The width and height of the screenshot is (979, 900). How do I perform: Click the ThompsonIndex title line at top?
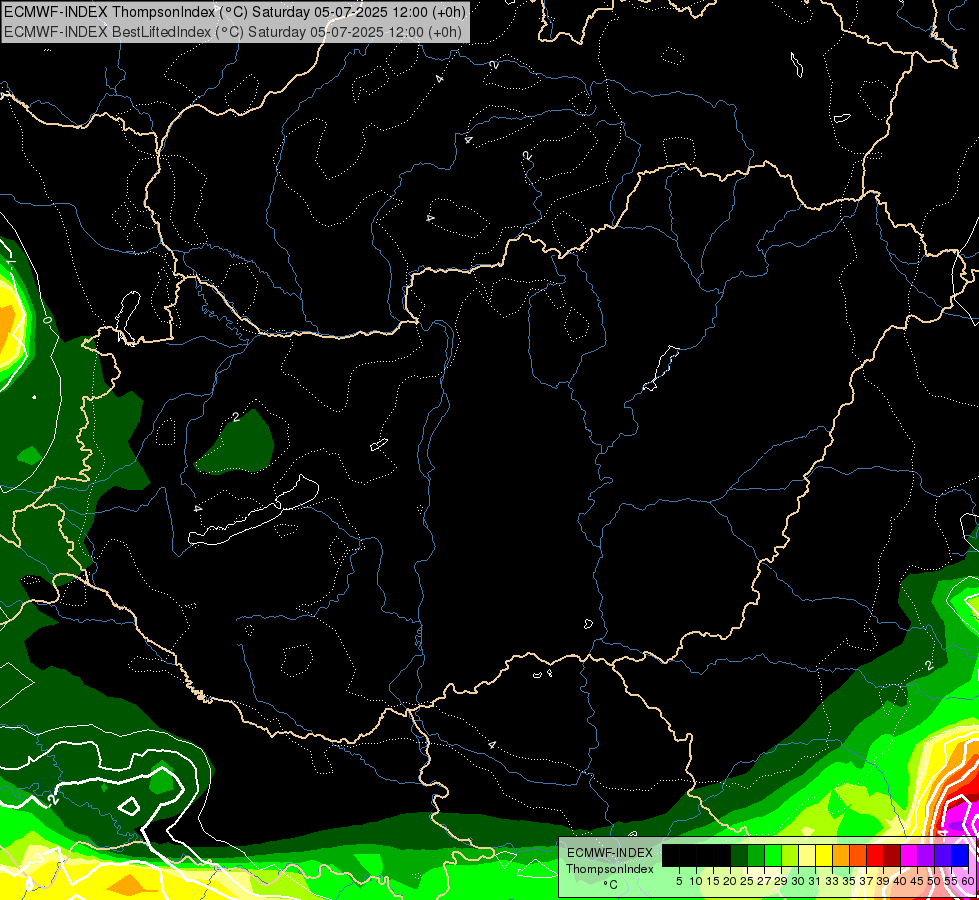pyautogui.click(x=235, y=11)
